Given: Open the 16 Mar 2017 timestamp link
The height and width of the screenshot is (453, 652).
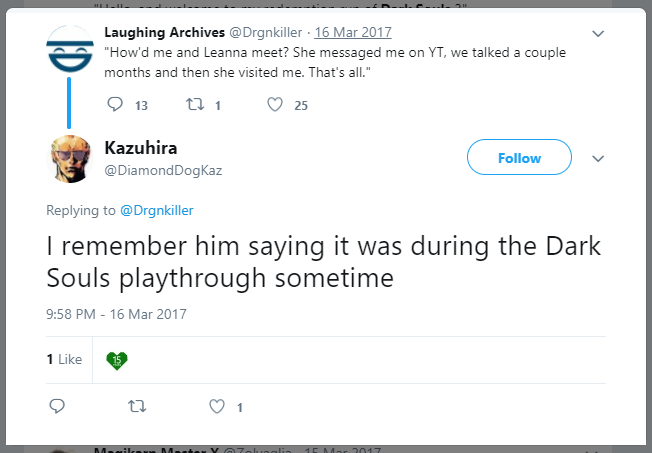Looking at the screenshot, I should 353,32.
